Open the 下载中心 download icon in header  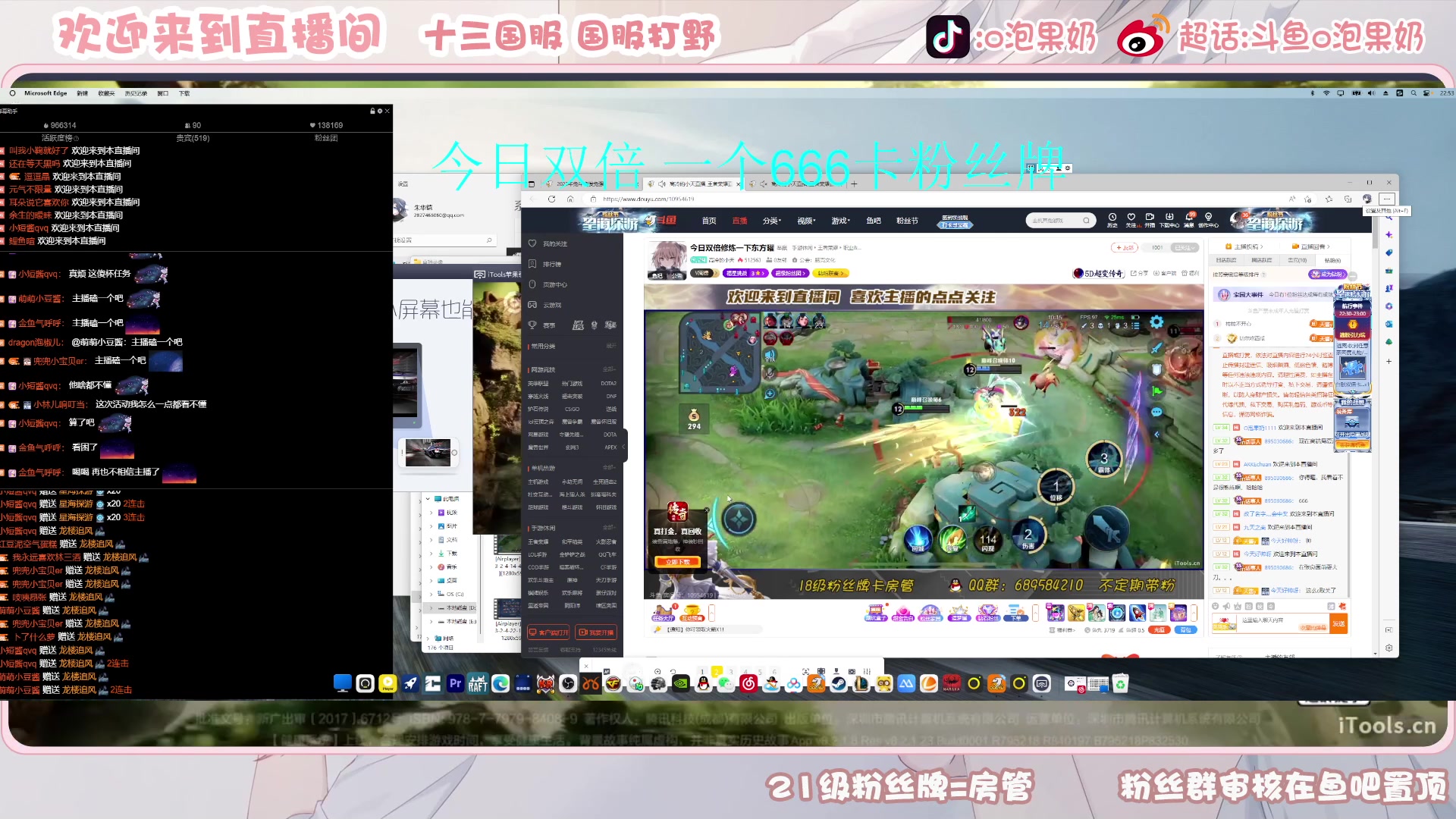[x=1169, y=216]
